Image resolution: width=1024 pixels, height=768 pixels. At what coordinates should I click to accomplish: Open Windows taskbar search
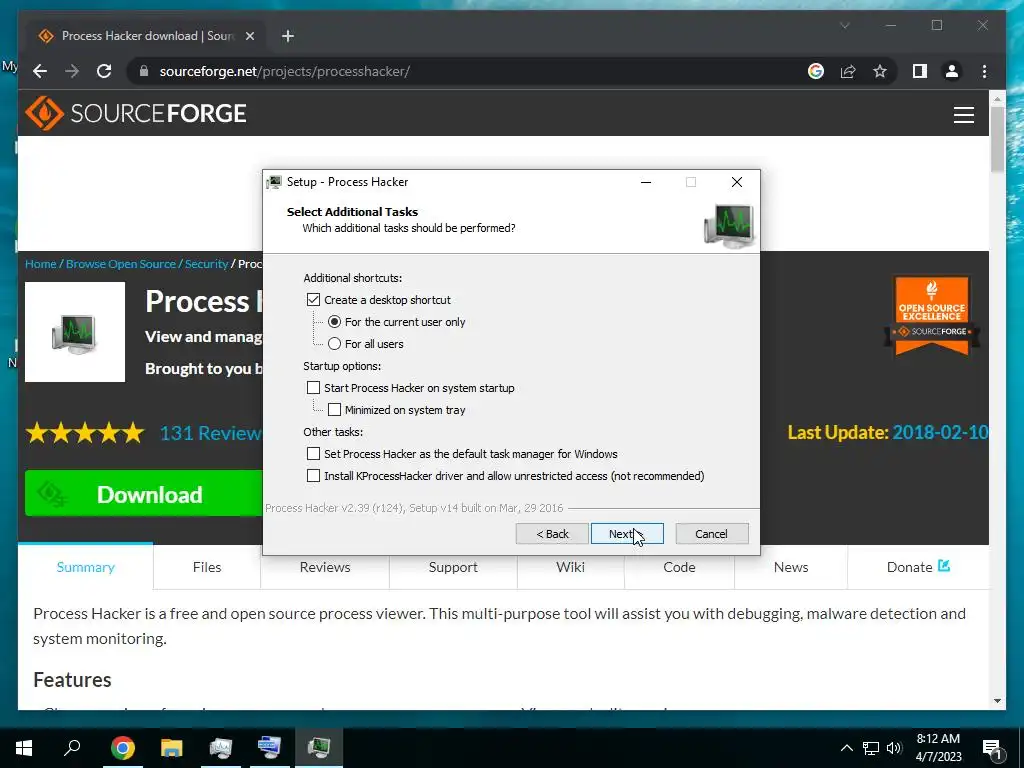(x=72, y=748)
